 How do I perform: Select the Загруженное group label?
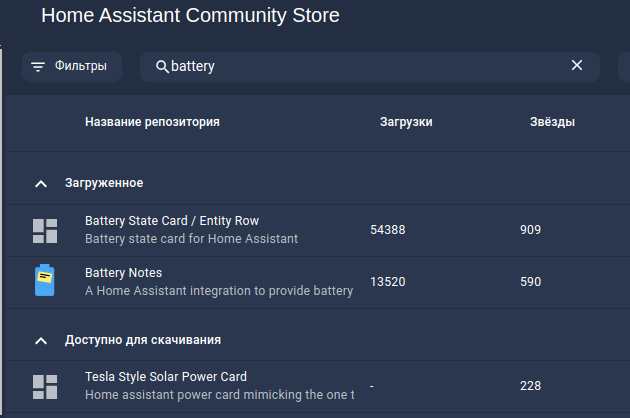click(x=104, y=183)
